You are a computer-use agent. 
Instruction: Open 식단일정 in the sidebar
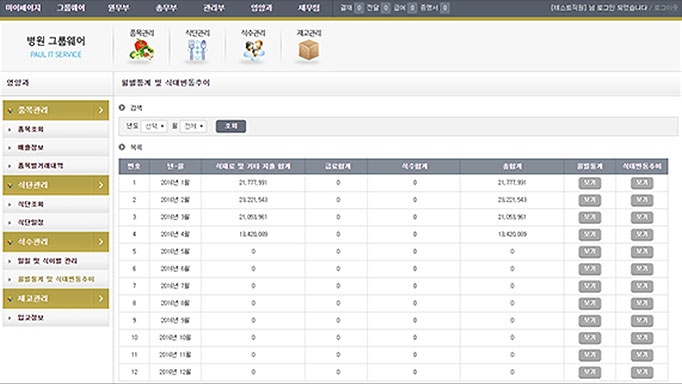30,223
